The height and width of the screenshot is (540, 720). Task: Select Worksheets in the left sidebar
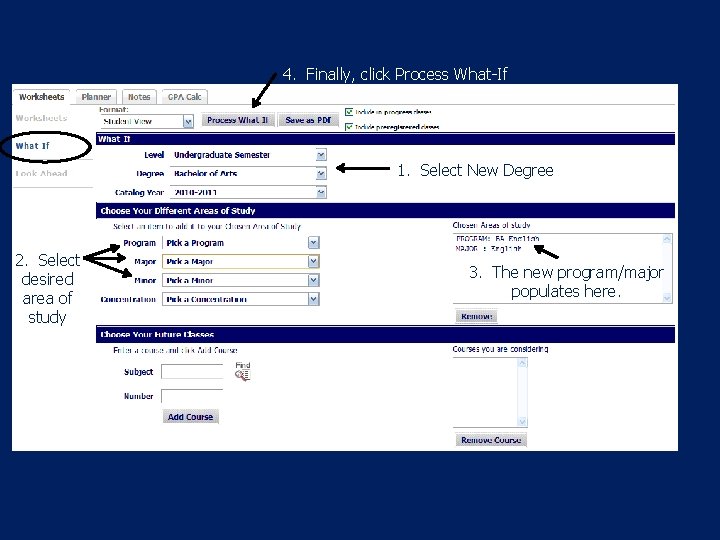pos(41,118)
